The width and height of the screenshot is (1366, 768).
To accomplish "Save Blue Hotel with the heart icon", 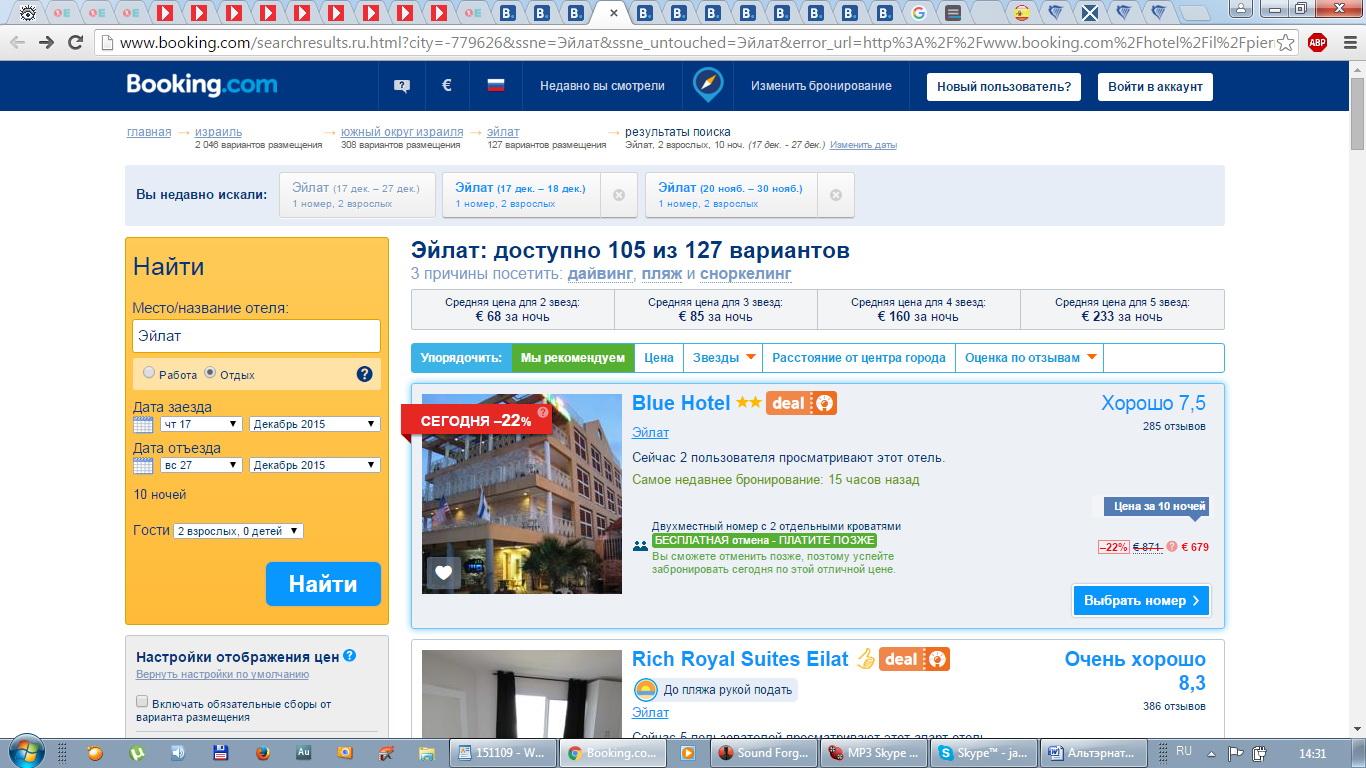I will coord(444,573).
